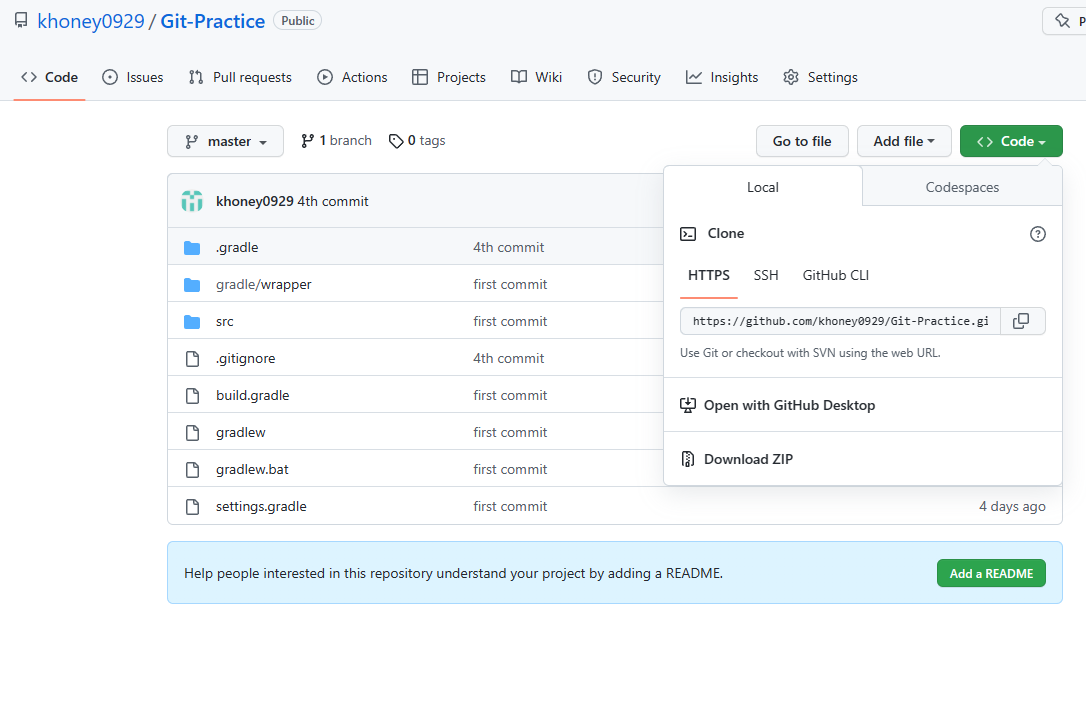Click the Public badge label
Viewport: 1086px width, 718px height.
297,19
